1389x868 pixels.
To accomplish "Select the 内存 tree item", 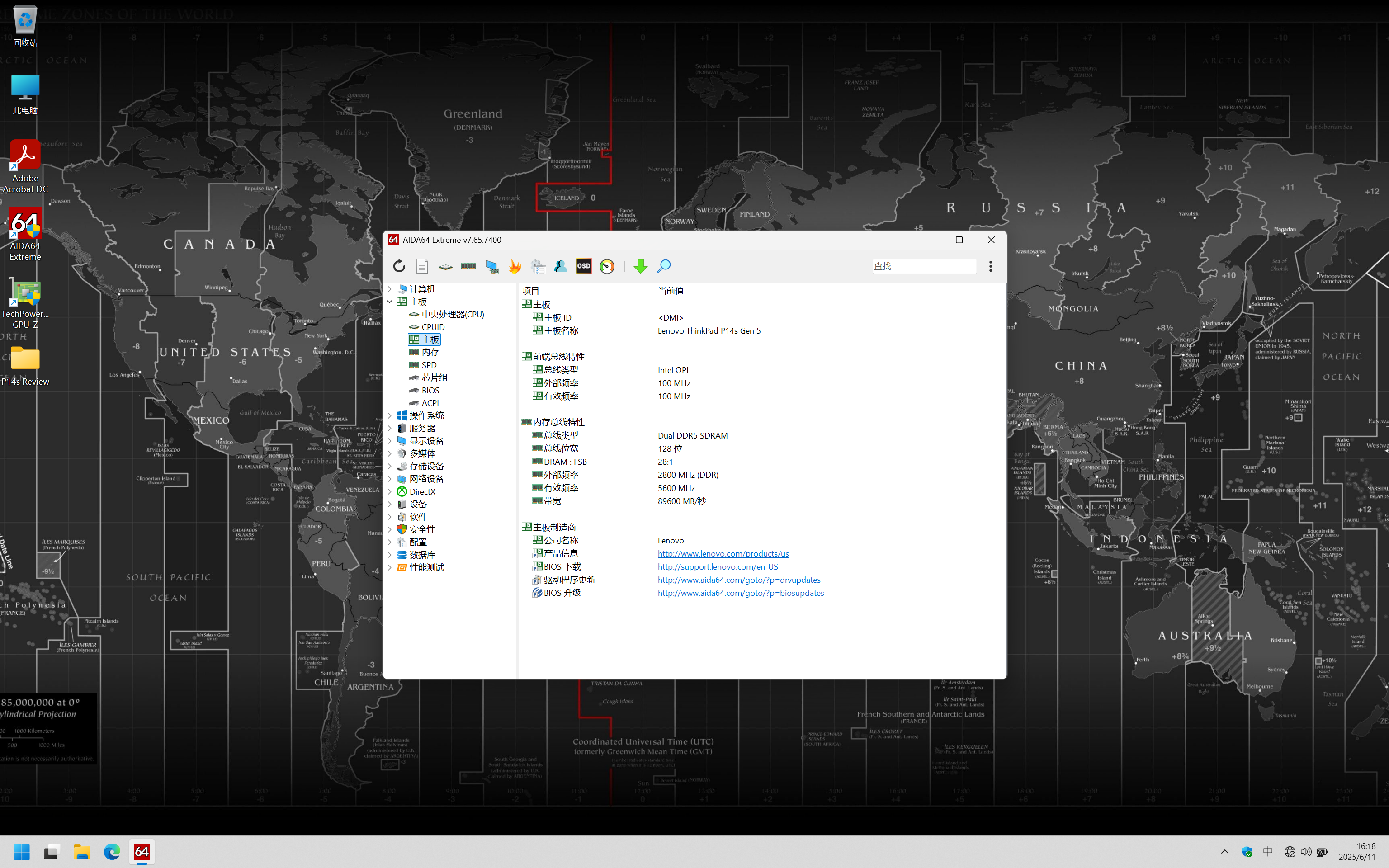I will coord(424,352).
